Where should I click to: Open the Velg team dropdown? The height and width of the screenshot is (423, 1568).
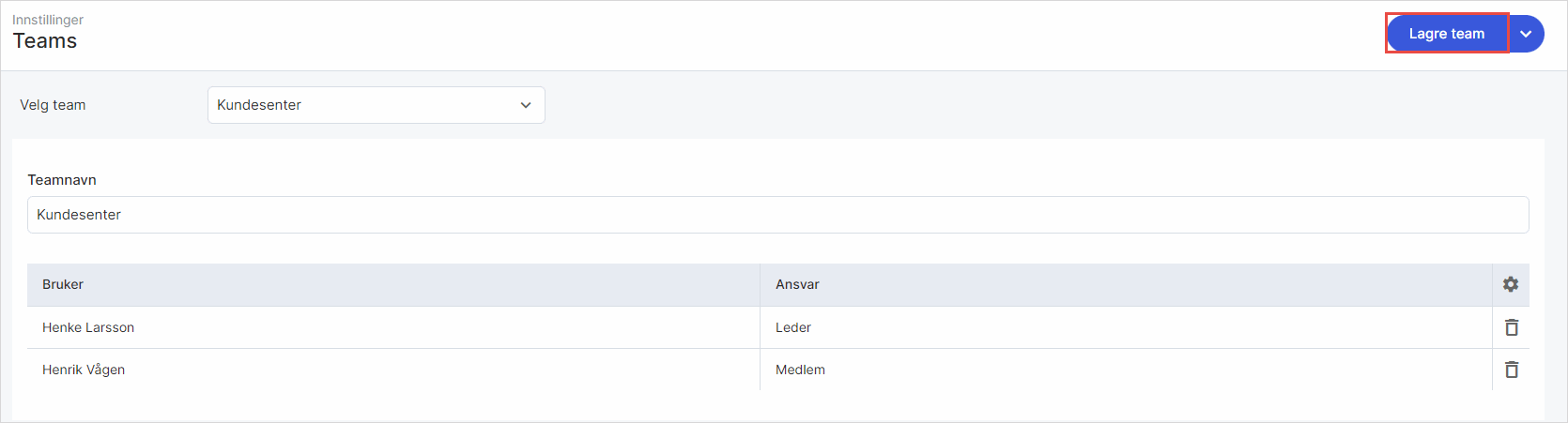(x=376, y=105)
